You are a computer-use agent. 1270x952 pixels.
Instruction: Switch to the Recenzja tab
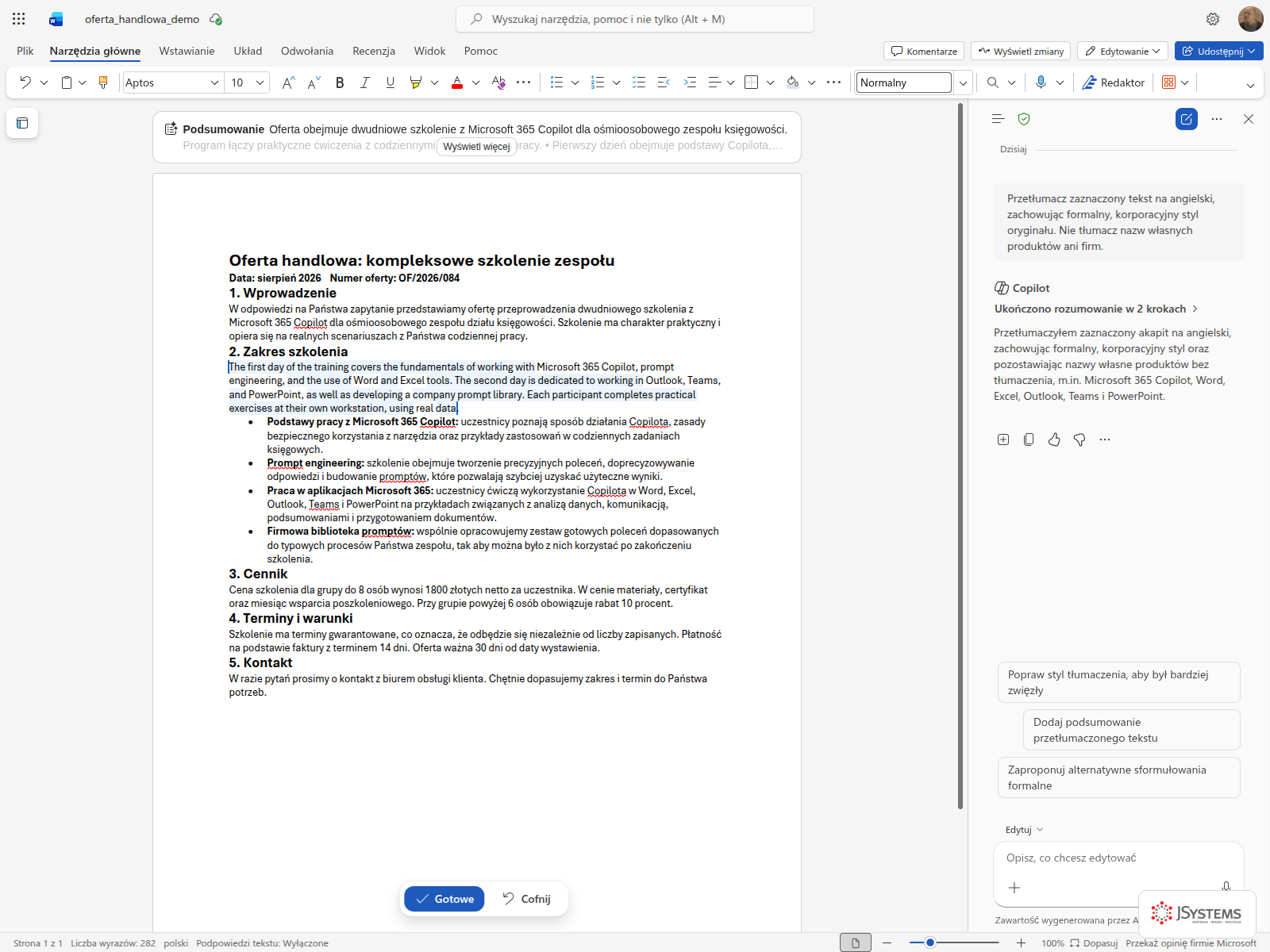tap(374, 51)
